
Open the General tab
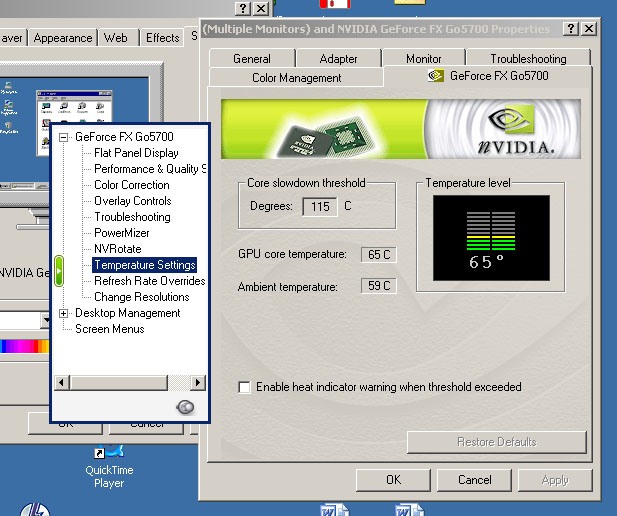252,59
